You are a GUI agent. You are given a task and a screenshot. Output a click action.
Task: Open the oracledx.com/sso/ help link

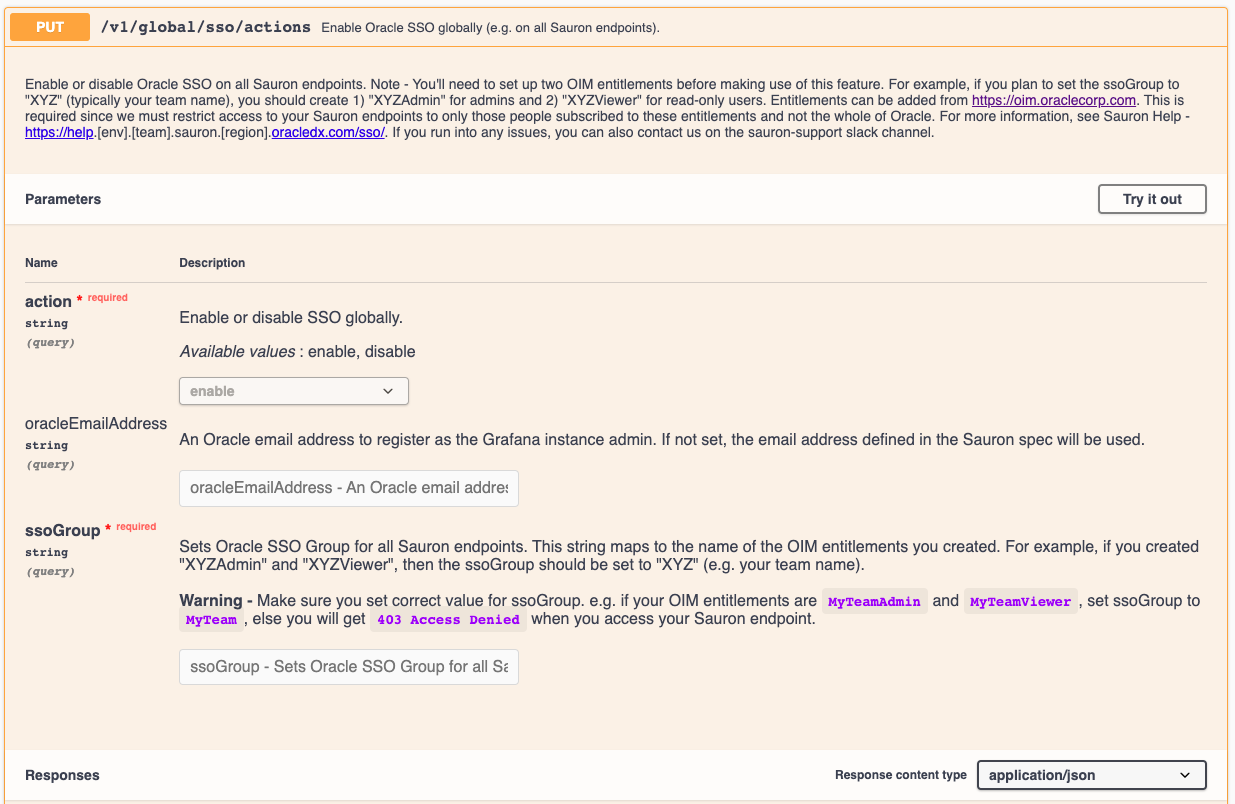tap(328, 132)
